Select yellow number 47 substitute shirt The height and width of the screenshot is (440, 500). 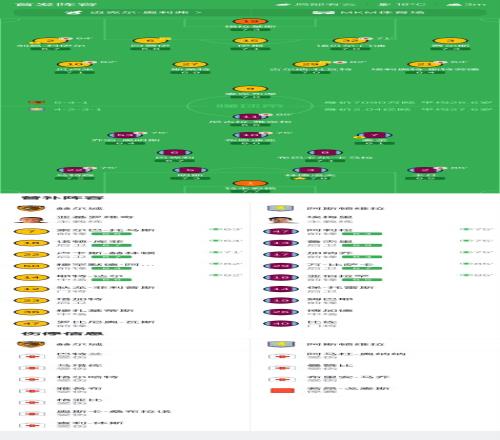click(x=31, y=323)
